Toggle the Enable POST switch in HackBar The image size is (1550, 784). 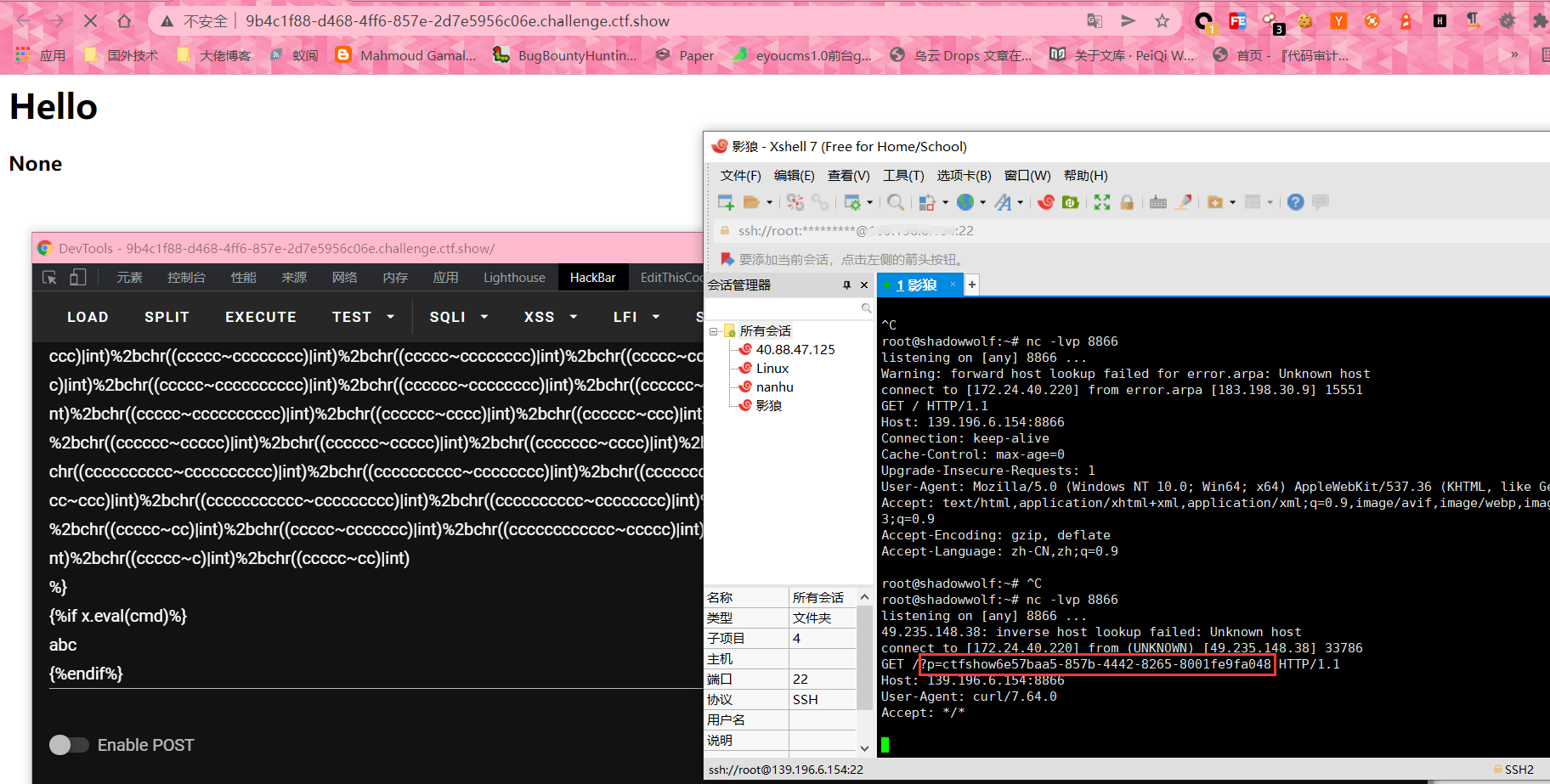pyautogui.click(x=69, y=745)
